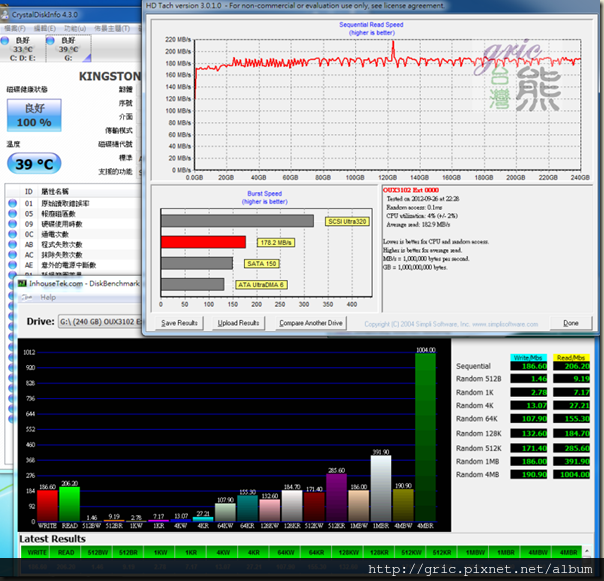Click Sequential write value 186.60

pos(528,366)
